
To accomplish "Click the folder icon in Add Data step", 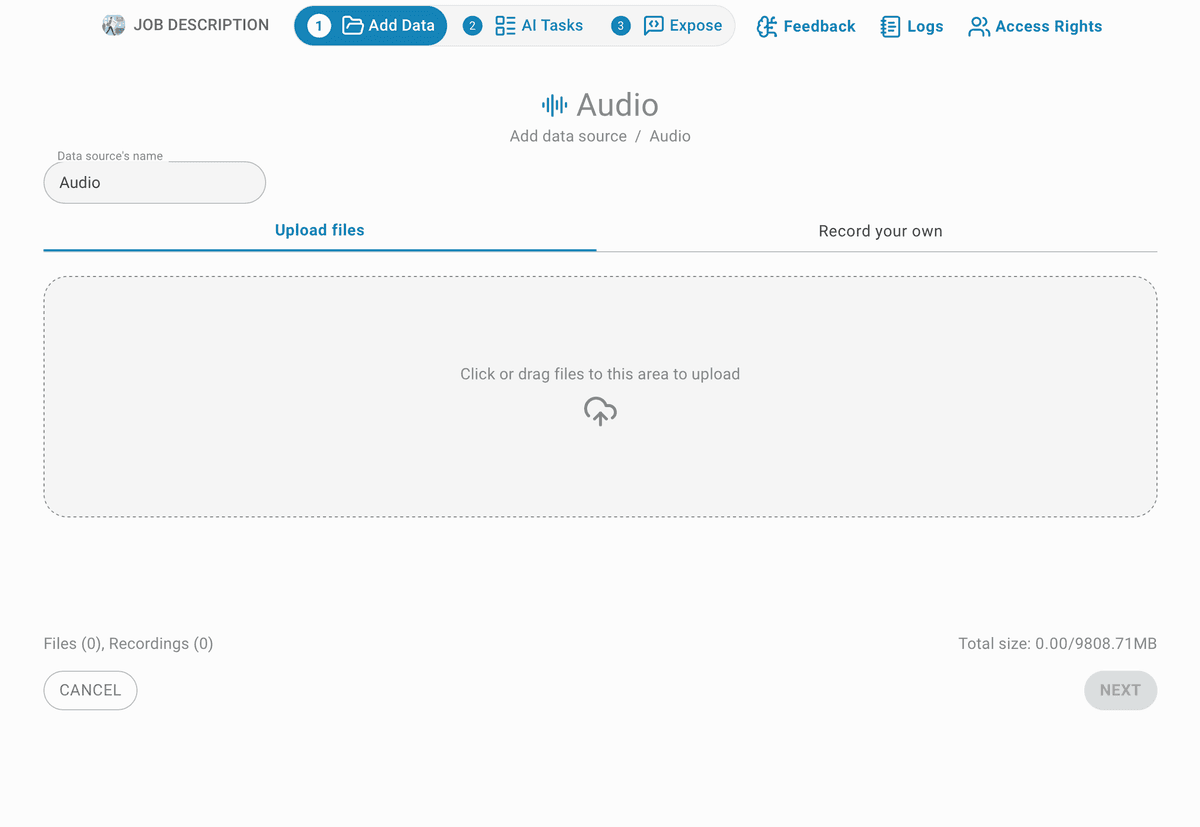I will point(352,26).
